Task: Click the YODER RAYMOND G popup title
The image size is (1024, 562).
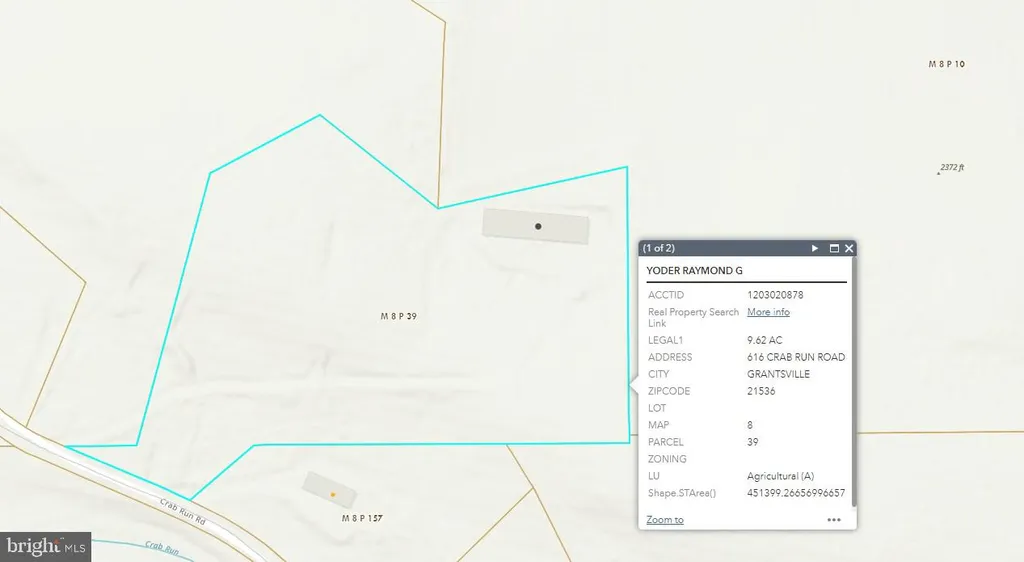Action: coord(695,271)
